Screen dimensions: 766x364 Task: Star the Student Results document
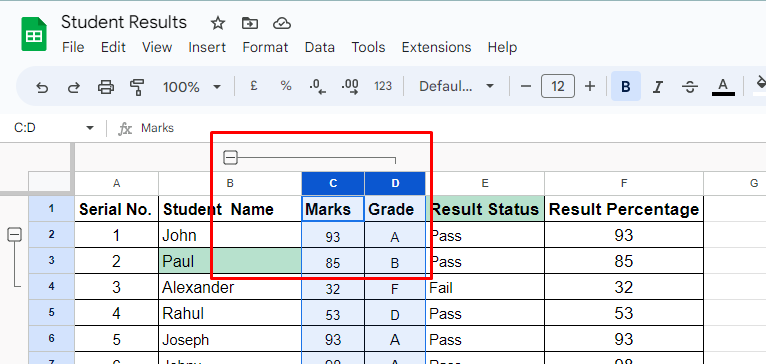point(217,23)
